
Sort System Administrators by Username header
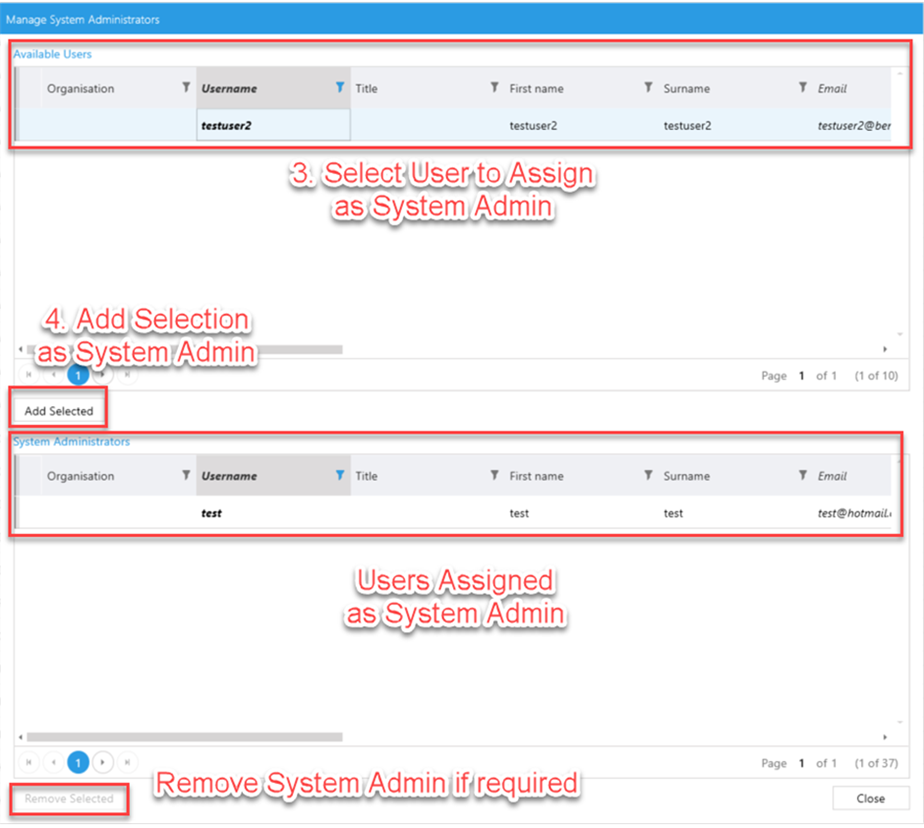(229, 476)
